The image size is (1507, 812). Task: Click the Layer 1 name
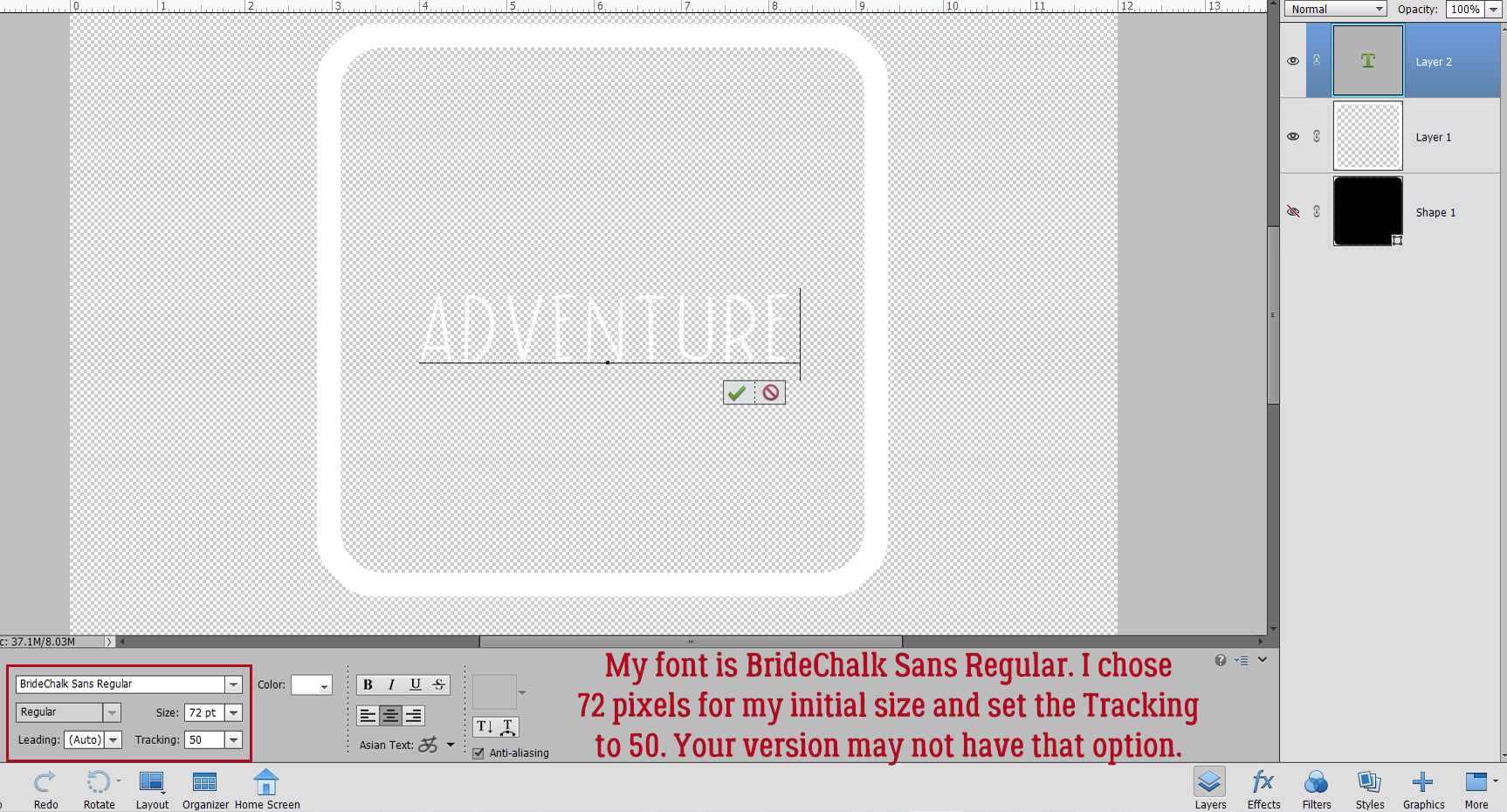[1434, 137]
